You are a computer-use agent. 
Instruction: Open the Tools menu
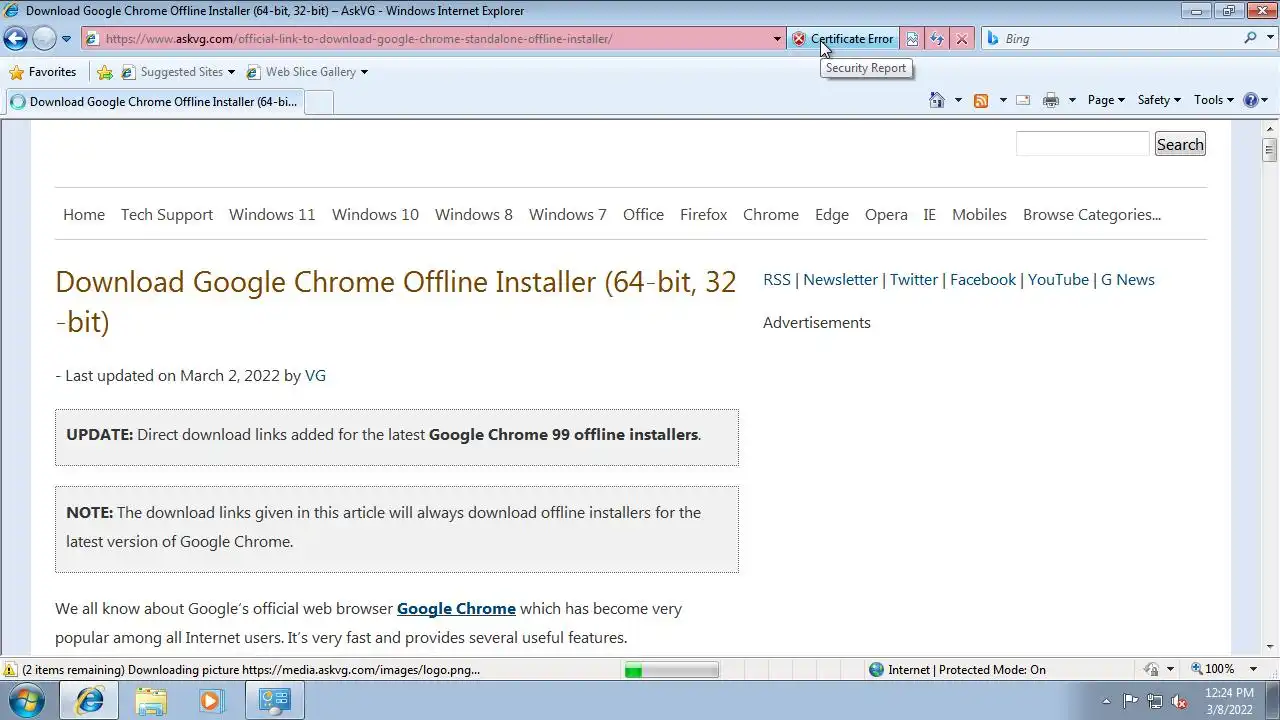point(1214,100)
